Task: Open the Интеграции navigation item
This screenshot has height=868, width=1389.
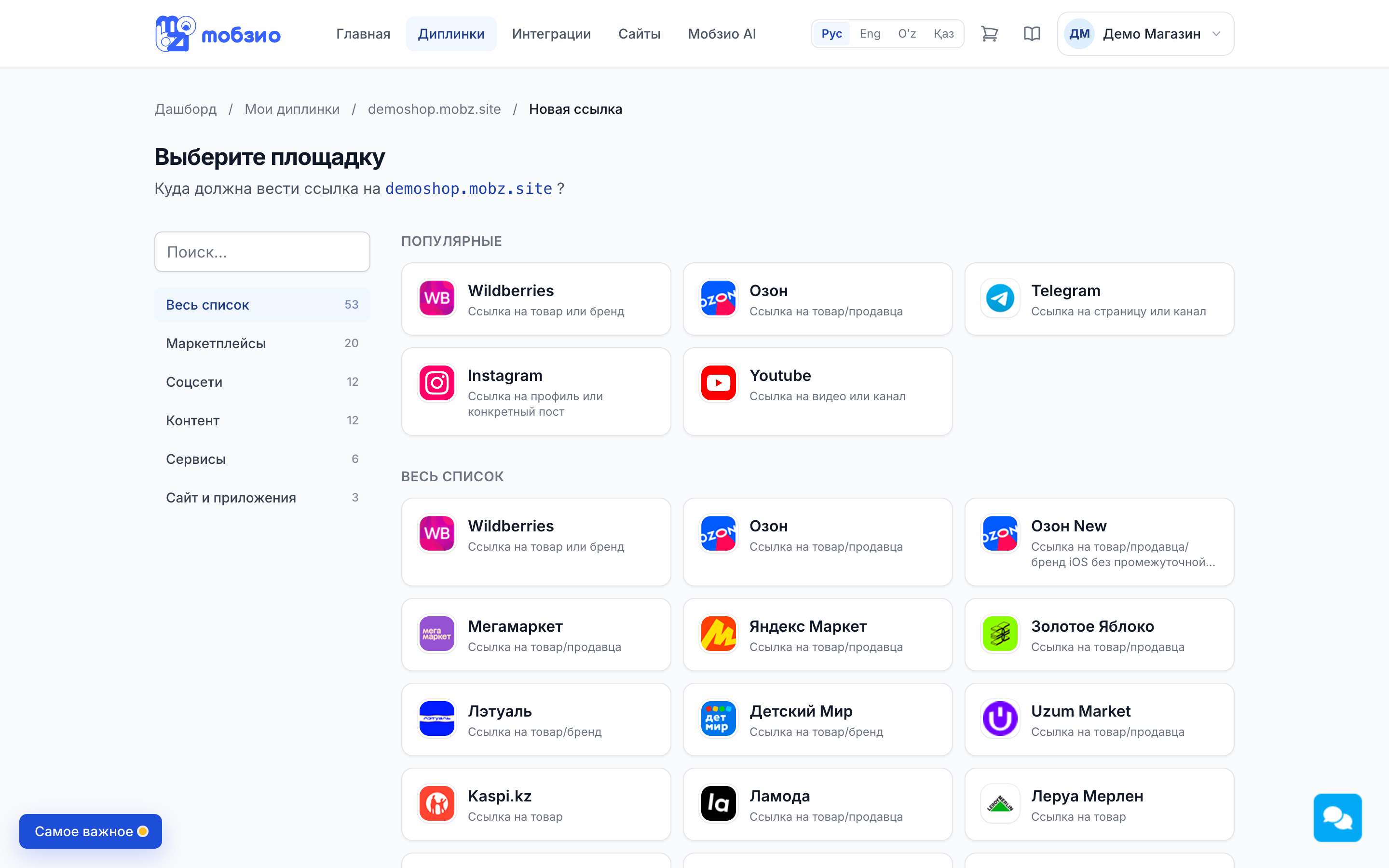Action: point(551,34)
